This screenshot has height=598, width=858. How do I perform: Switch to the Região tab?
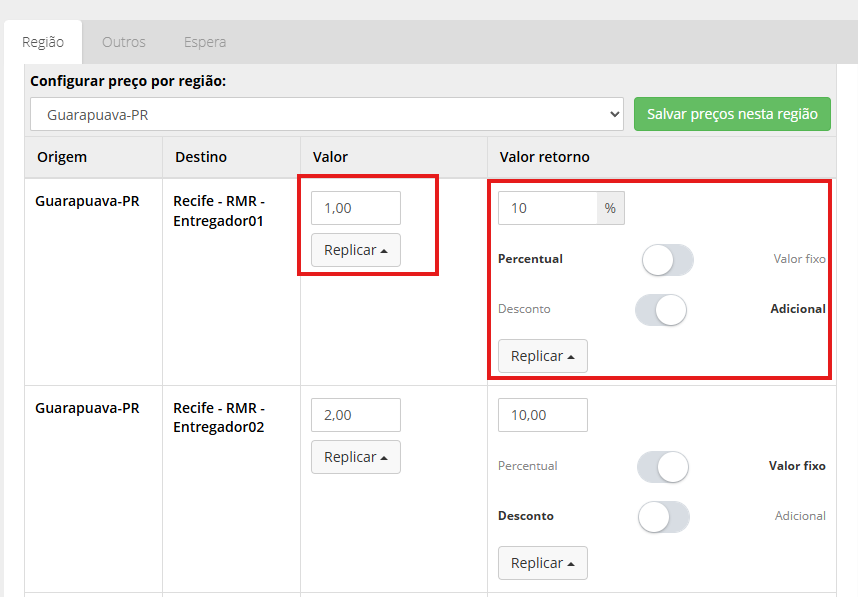tap(43, 42)
